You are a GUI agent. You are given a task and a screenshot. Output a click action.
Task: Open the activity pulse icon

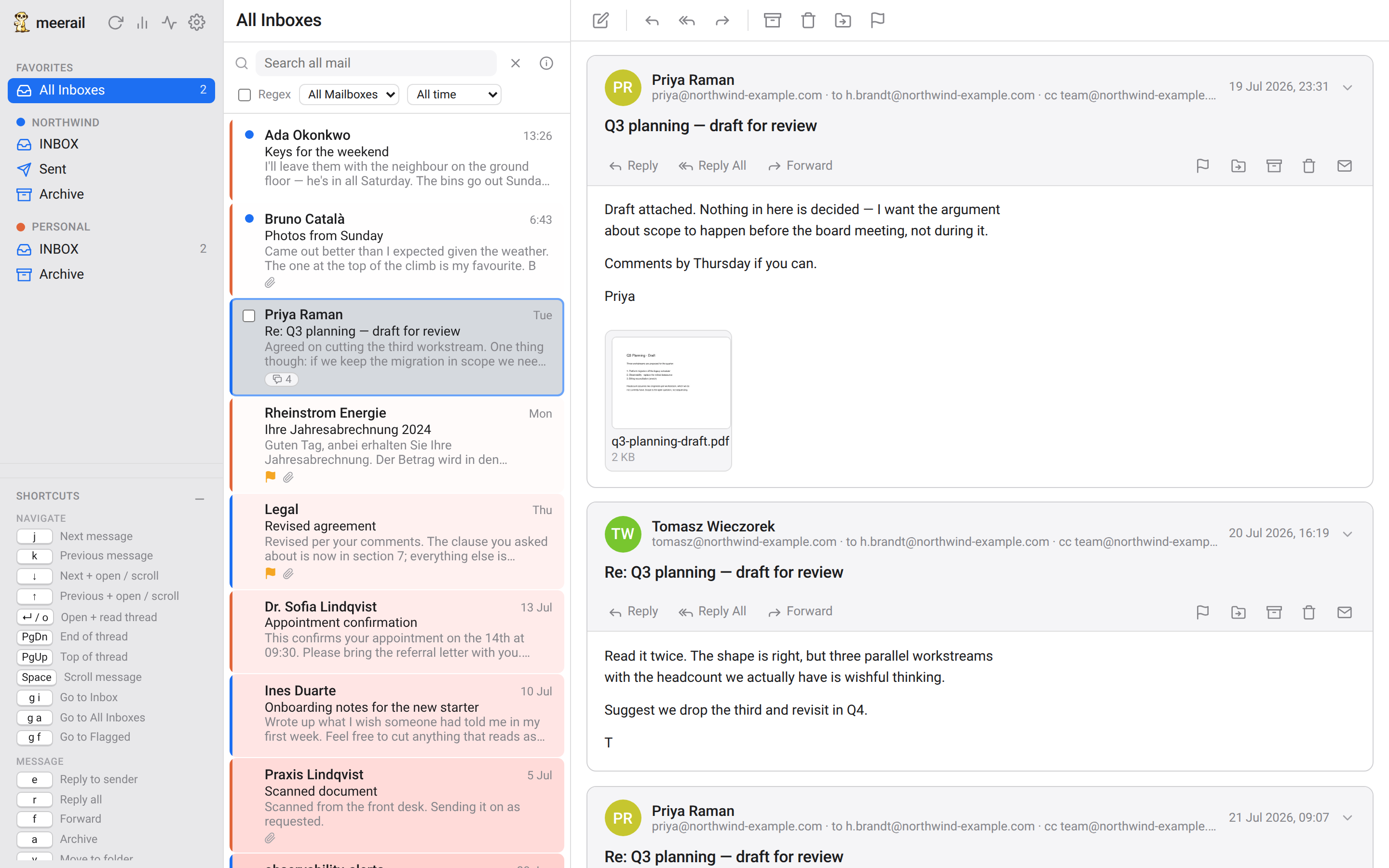point(169,22)
